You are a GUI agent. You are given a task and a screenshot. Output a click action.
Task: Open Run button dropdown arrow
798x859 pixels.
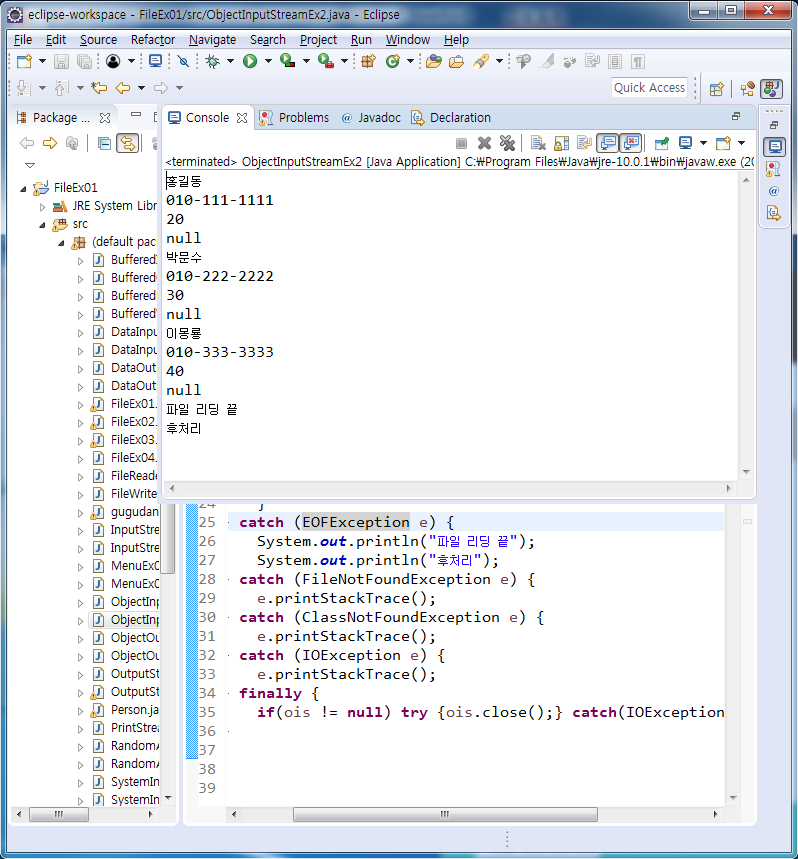tap(268, 61)
